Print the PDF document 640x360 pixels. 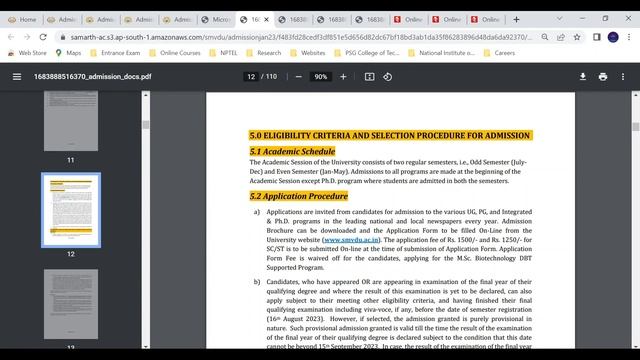click(603, 77)
